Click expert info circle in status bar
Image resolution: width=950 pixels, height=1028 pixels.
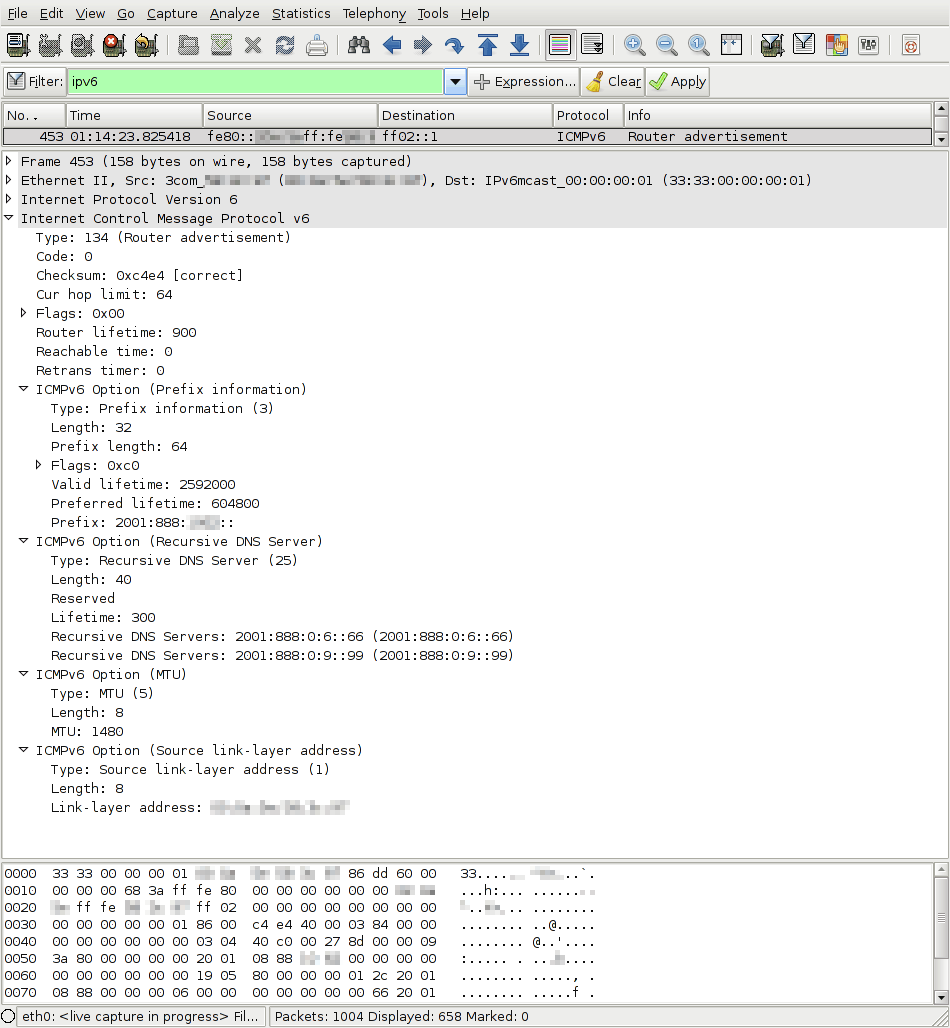coord(8,1016)
